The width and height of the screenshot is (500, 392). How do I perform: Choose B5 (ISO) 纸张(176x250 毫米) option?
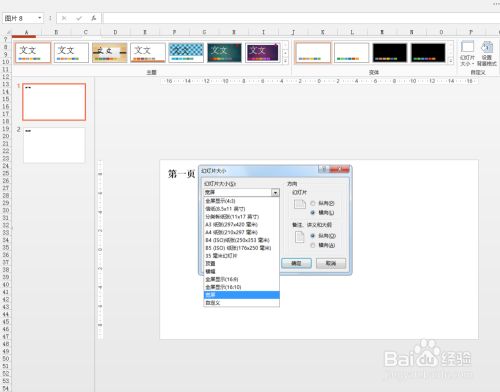(x=241, y=248)
